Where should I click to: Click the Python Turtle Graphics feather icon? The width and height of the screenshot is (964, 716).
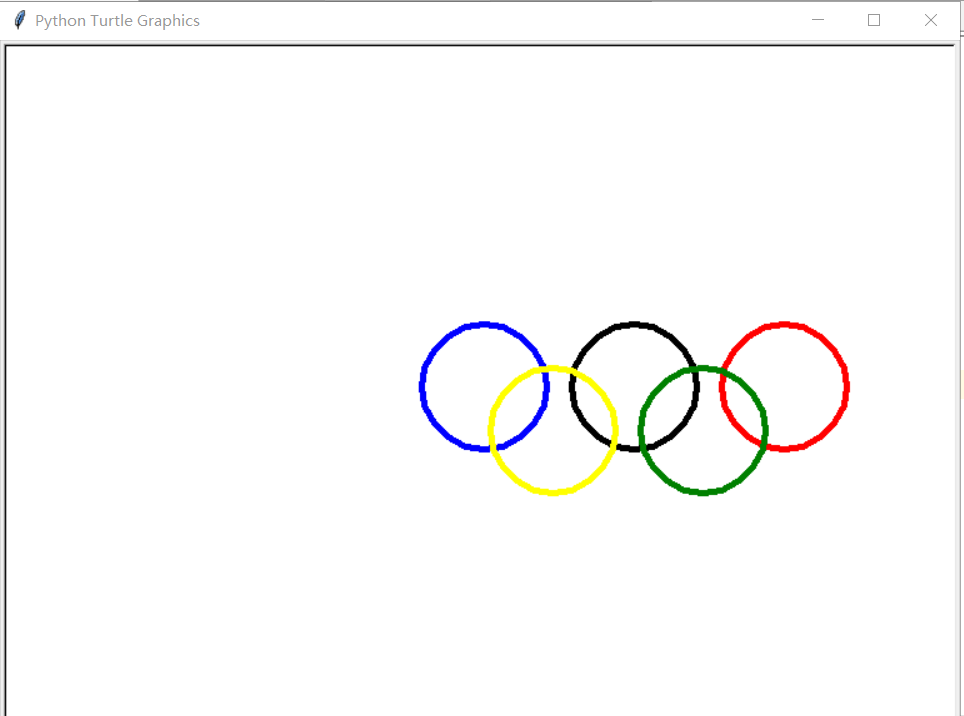tap(20, 20)
